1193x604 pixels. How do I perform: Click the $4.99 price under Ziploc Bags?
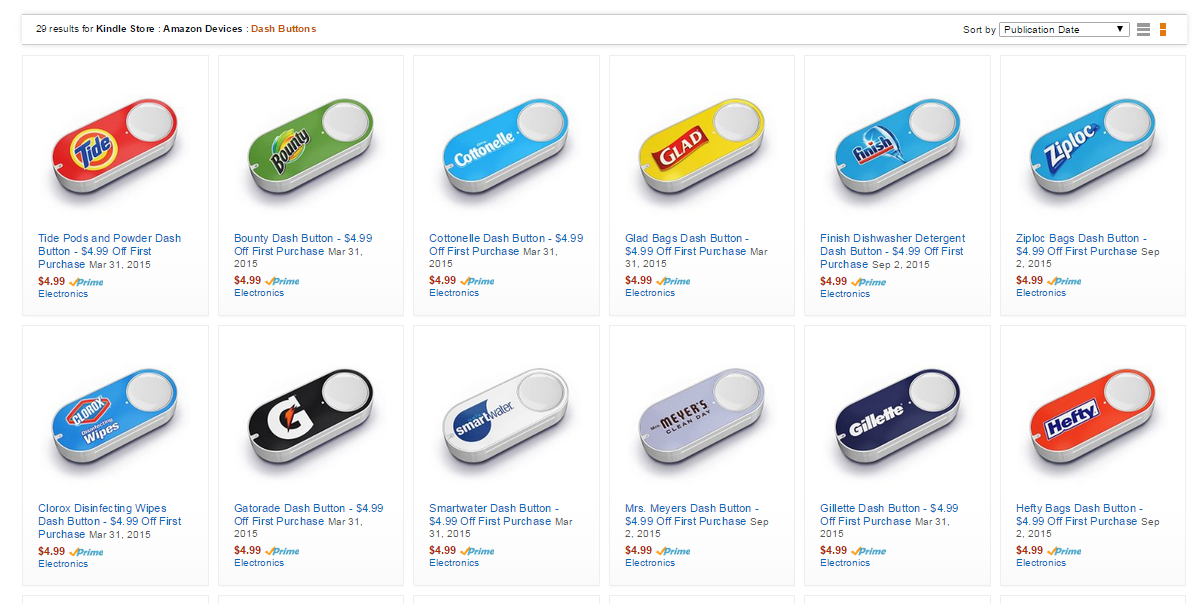1029,281
